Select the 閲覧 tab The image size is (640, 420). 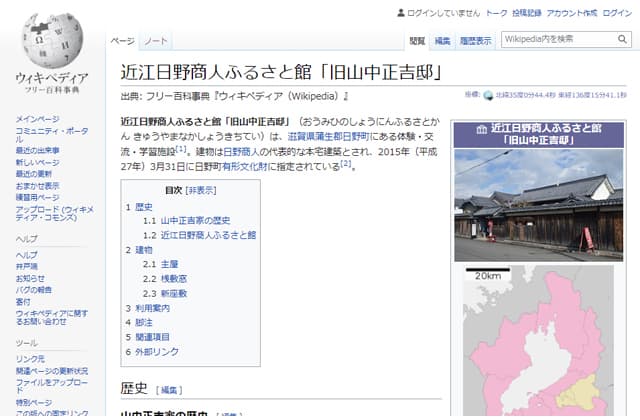(417, 41)
